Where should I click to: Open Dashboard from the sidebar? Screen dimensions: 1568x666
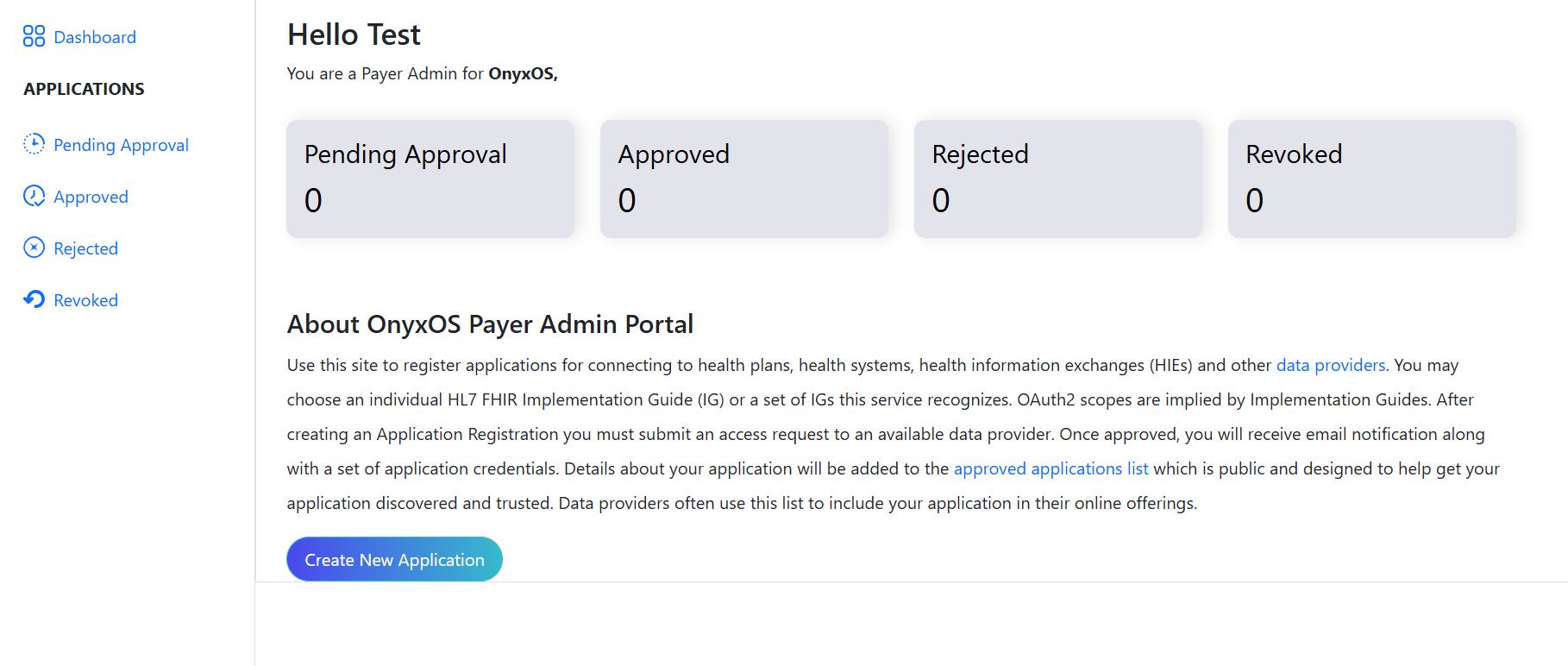point(94,37)
